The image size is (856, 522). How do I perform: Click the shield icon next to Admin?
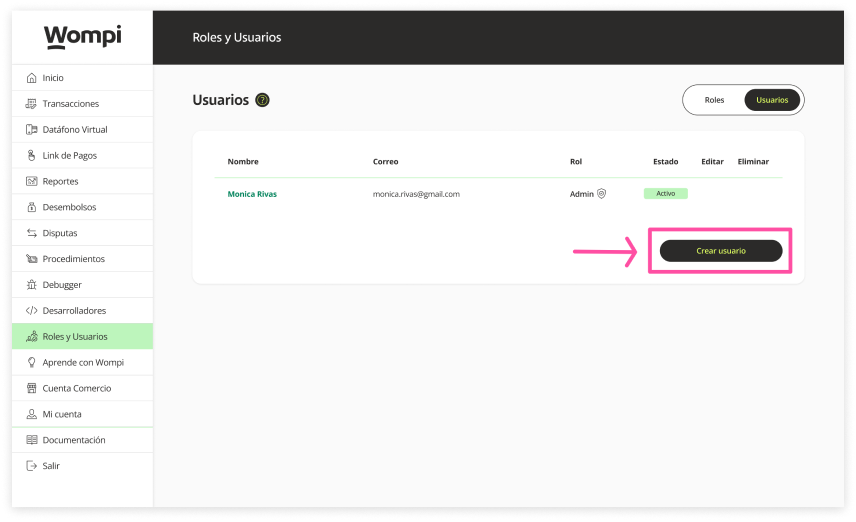coord(601,194)
